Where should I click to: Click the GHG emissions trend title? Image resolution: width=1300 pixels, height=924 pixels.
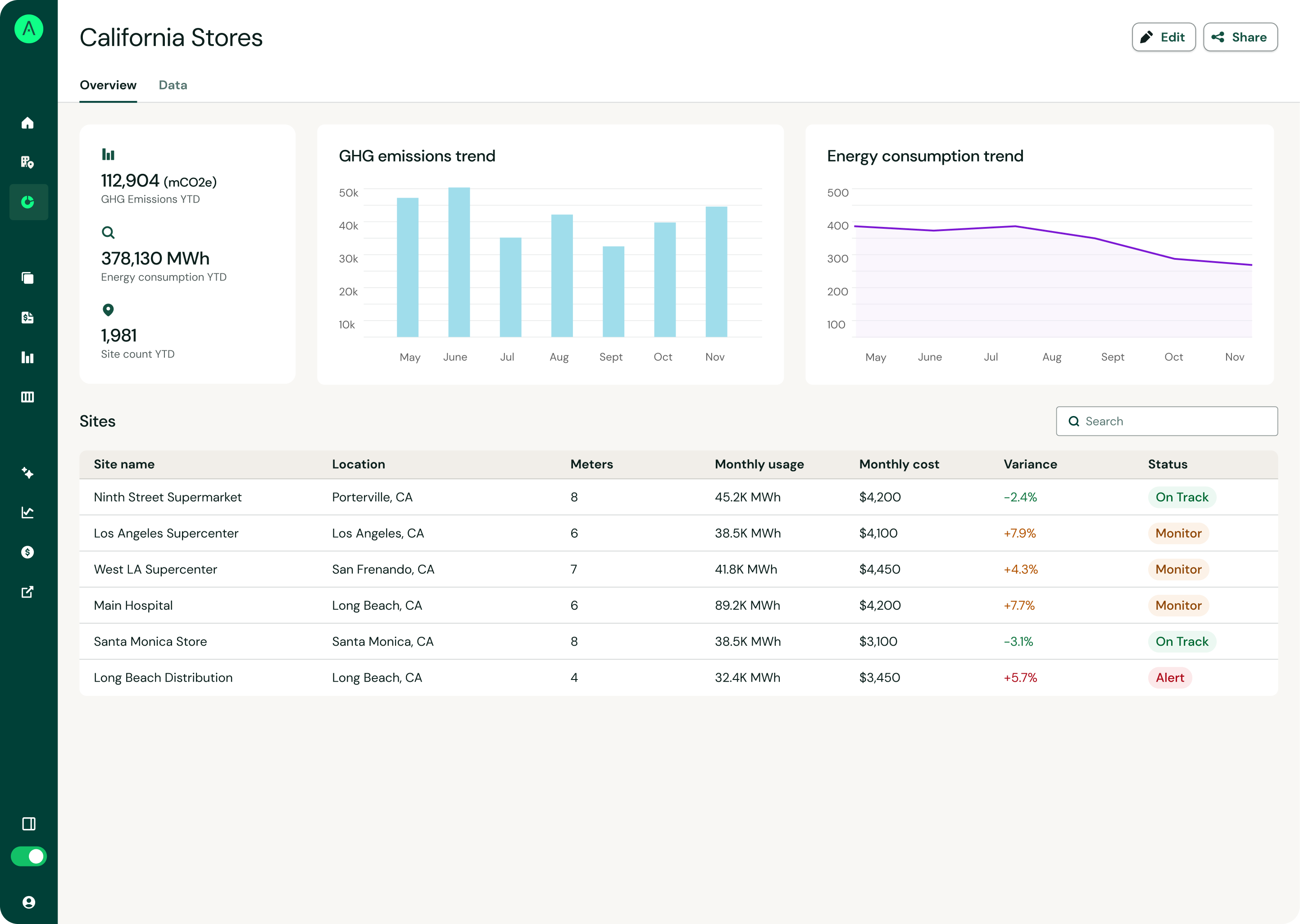pos(417,156)
